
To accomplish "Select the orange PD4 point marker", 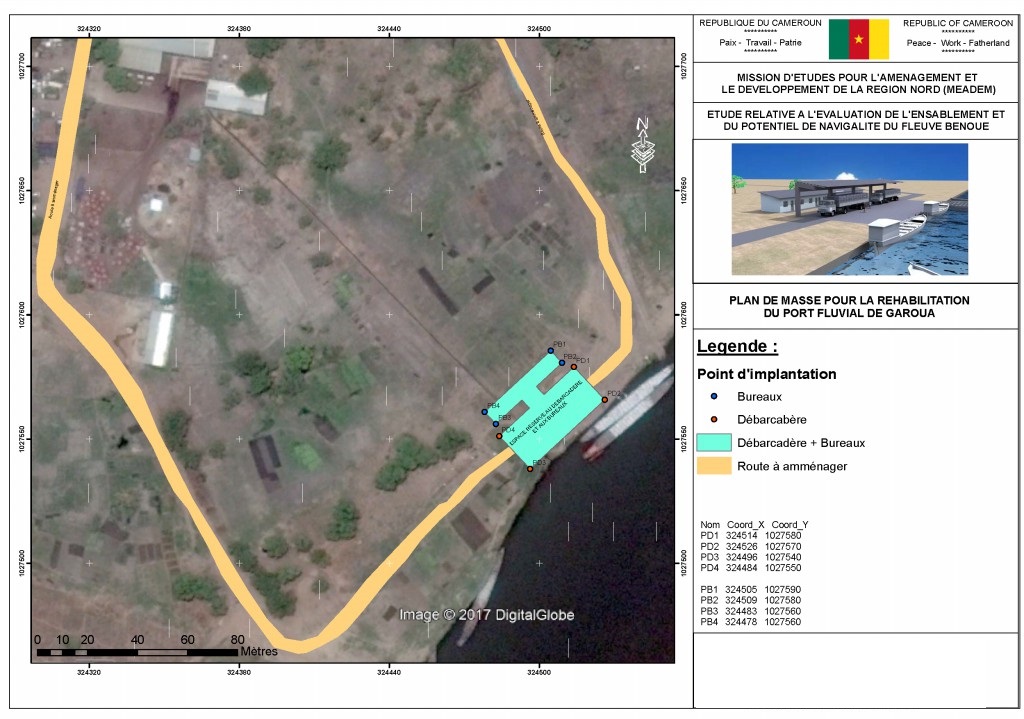I will tap(499, 436).
